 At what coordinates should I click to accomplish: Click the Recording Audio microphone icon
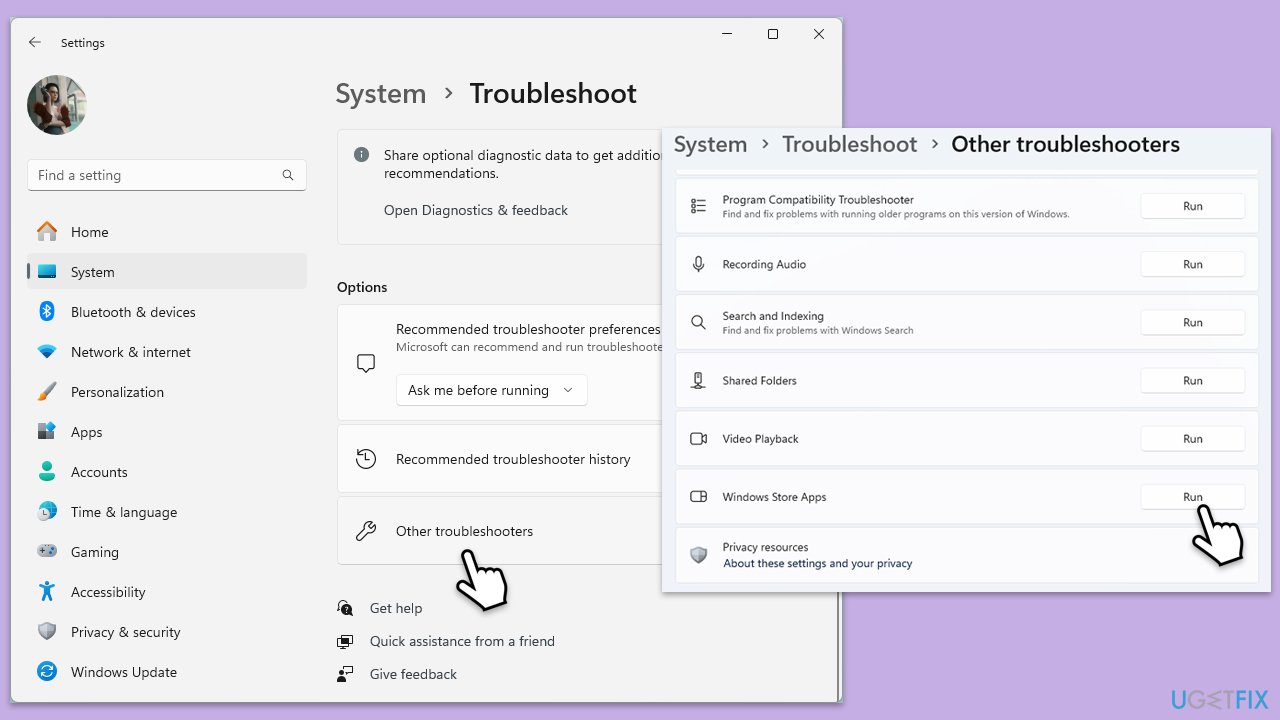click(x=699, y=264)
